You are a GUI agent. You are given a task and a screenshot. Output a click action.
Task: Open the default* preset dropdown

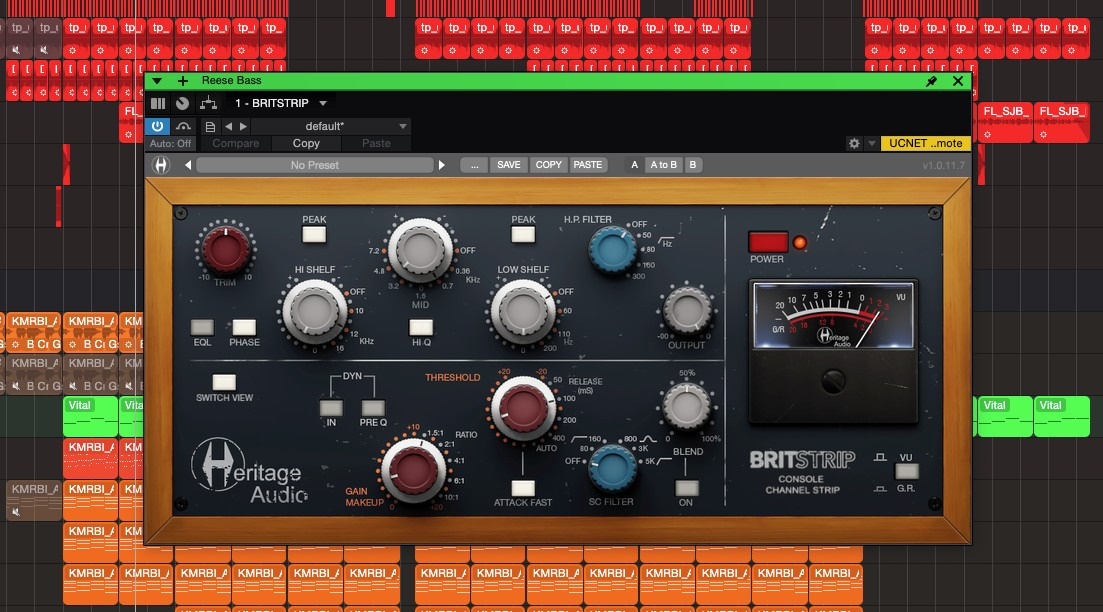click(x=331, y=127)
